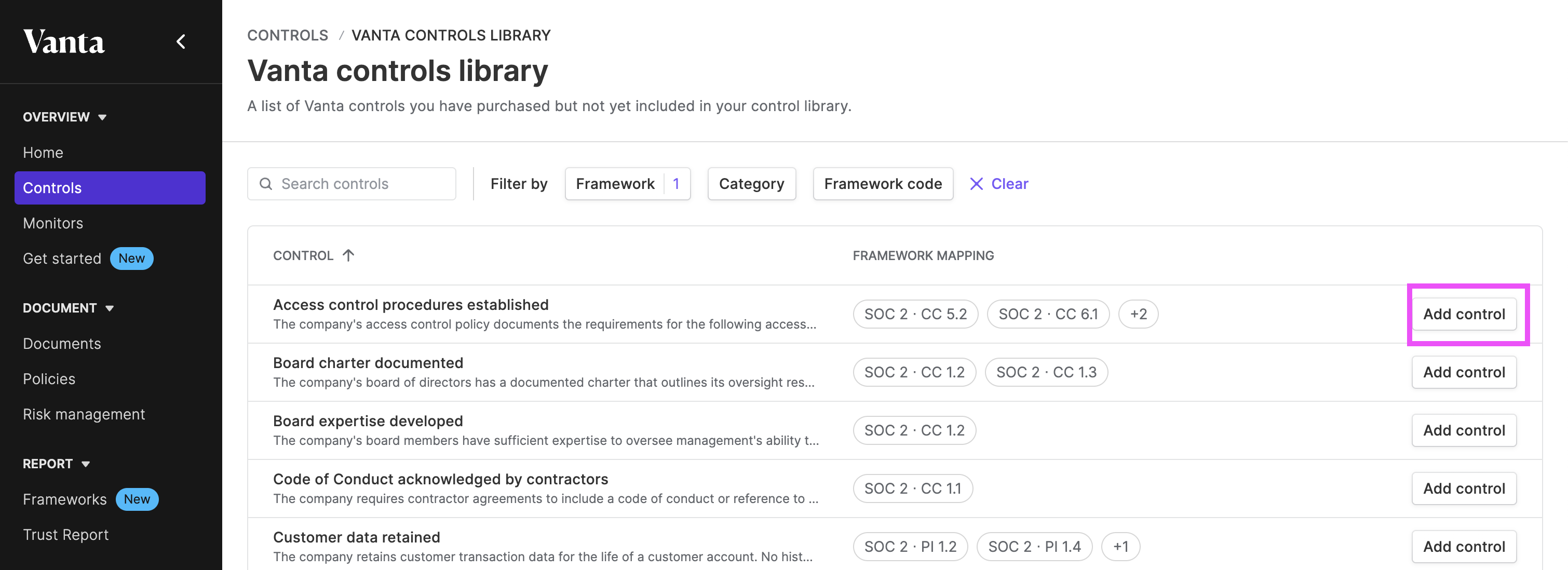The width and height of the screenshot is (1568, 570).
Task: Sort by the Control column arrow
Action: tap(348, 255)
